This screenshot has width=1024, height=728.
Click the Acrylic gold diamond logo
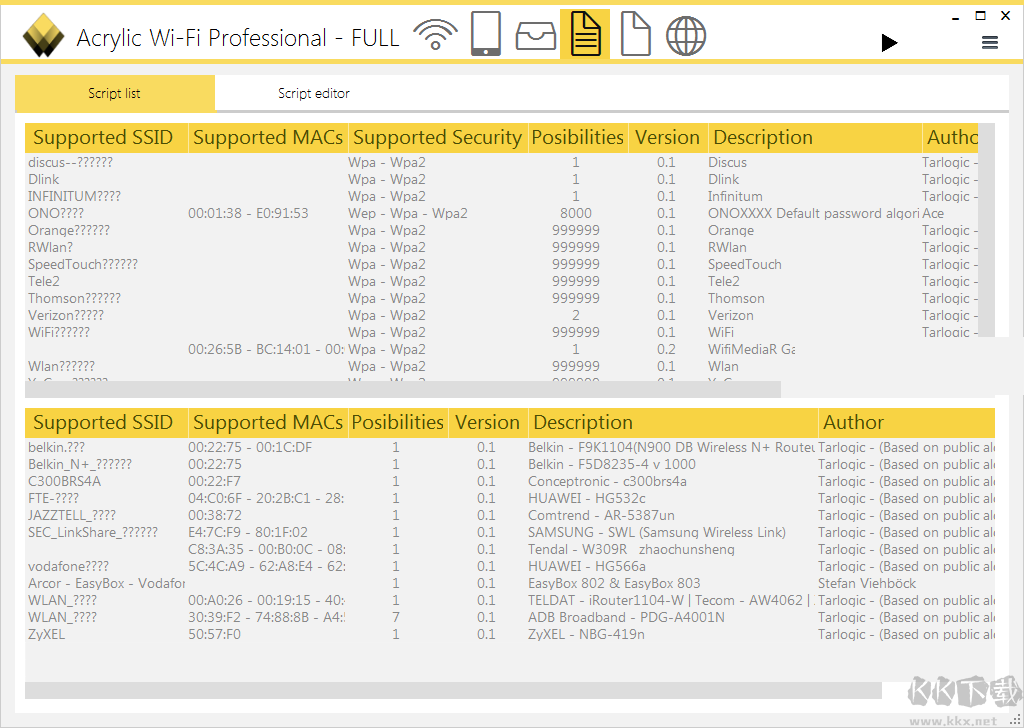pyautogui.click(x=43, y=37)
